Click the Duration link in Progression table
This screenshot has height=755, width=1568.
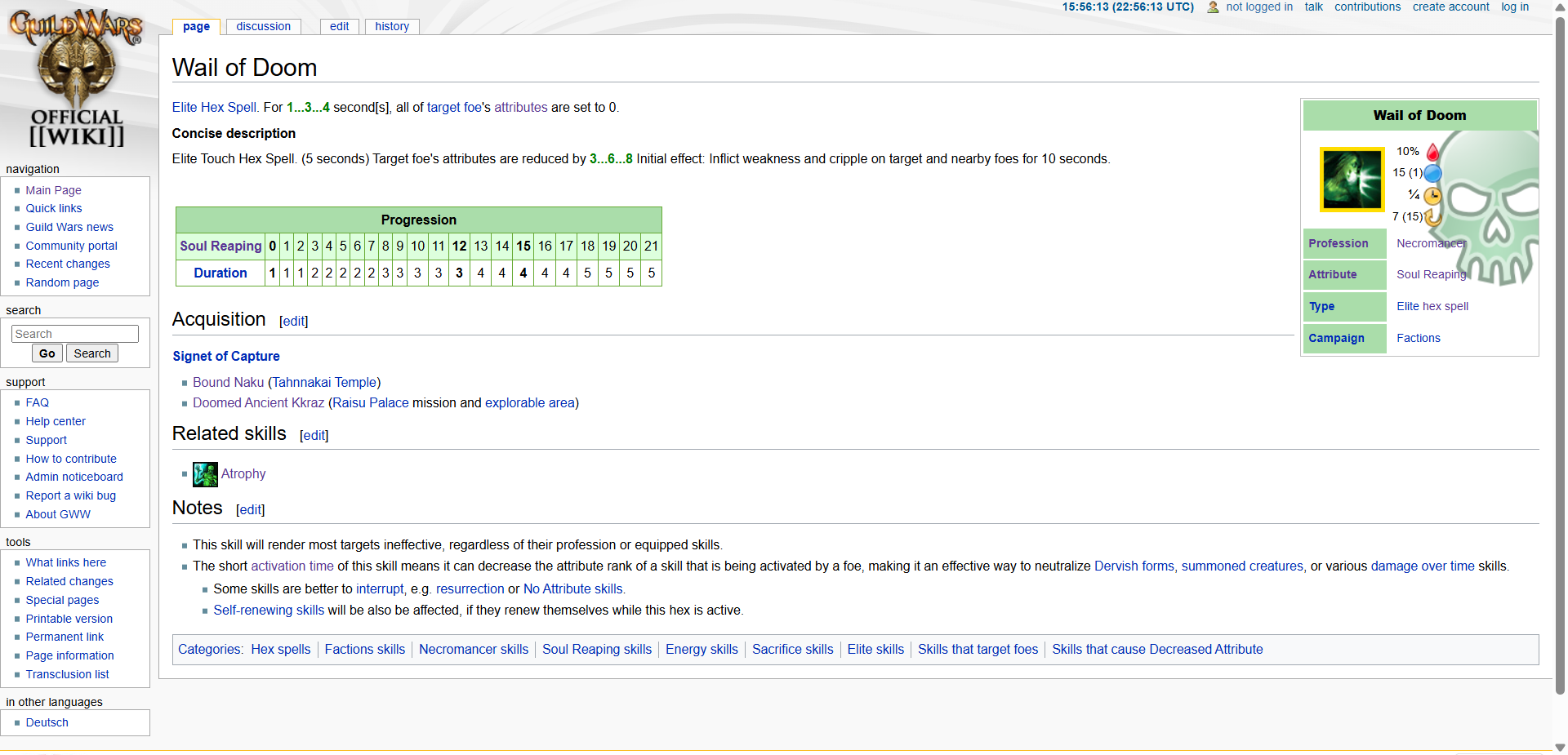220,273
